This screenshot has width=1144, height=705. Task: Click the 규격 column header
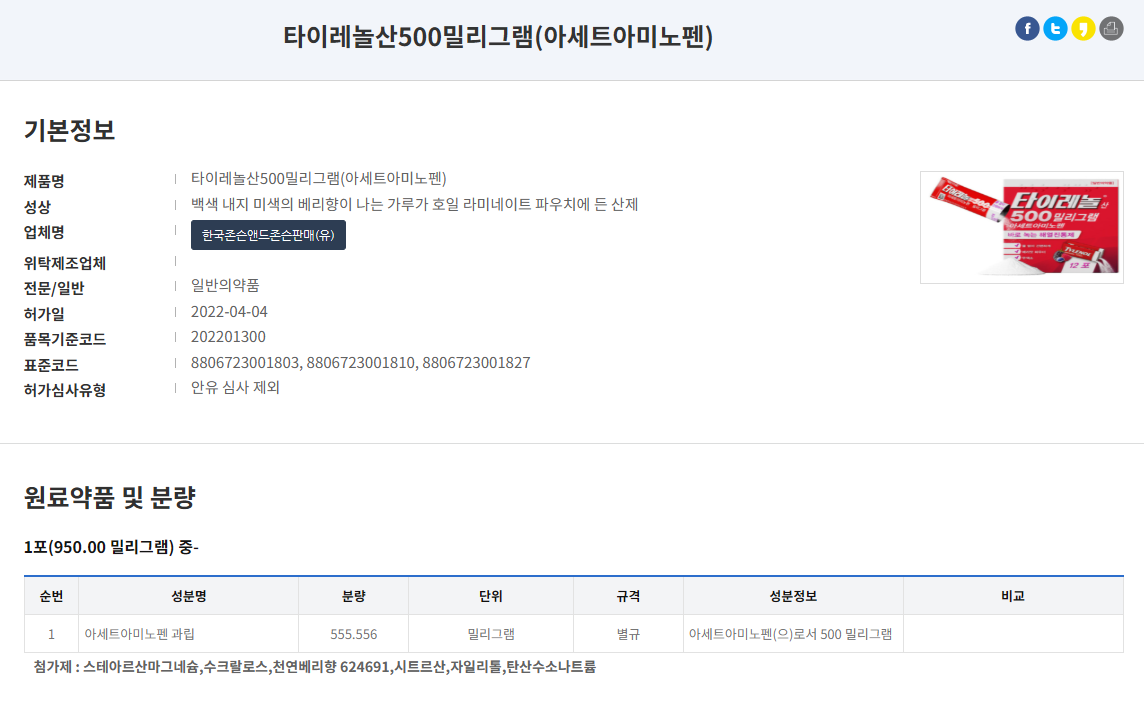(x=628, y=596)
